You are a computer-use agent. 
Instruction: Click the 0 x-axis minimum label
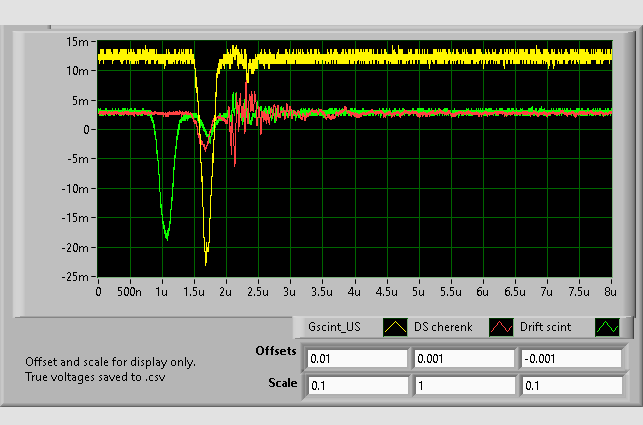pos(98,292)
